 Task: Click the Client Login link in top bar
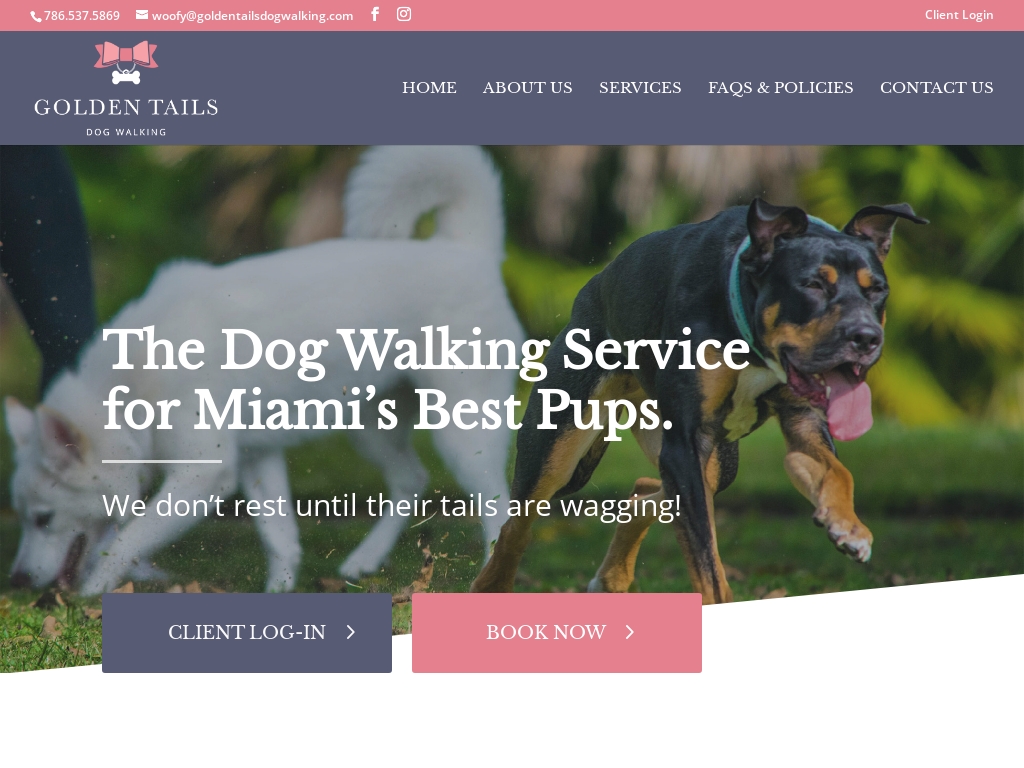[x=959, y=14]
